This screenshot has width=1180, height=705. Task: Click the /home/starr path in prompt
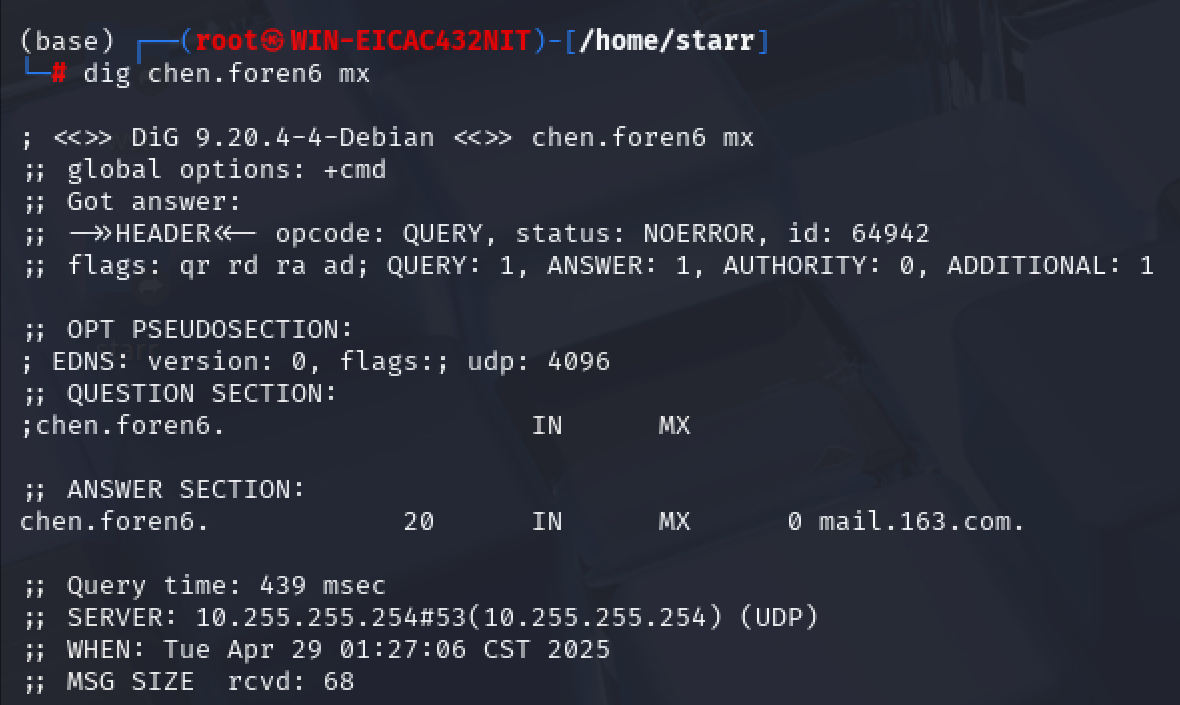click(x=667, y=41)
